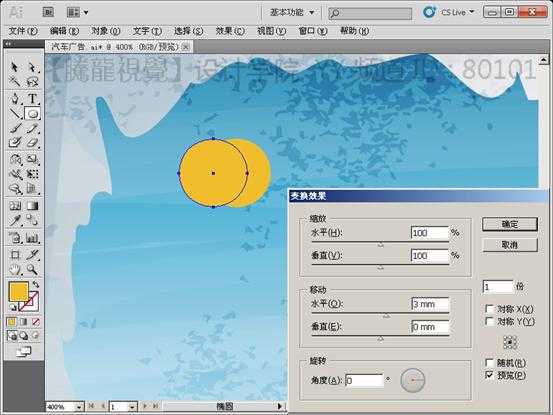Click the 取消 button in the dialog
Screen dimensions: 553x415
(x=510, y=245)
